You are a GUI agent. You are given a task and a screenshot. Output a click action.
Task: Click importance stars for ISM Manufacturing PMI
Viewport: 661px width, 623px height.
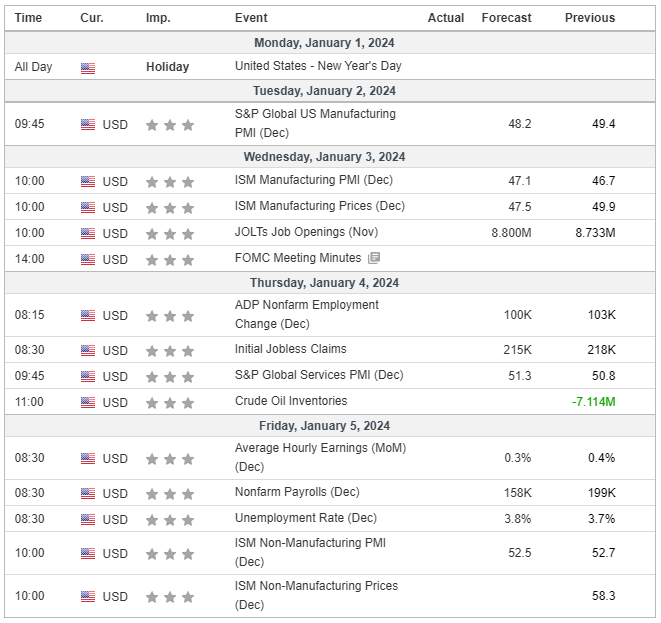click(170, 182)
